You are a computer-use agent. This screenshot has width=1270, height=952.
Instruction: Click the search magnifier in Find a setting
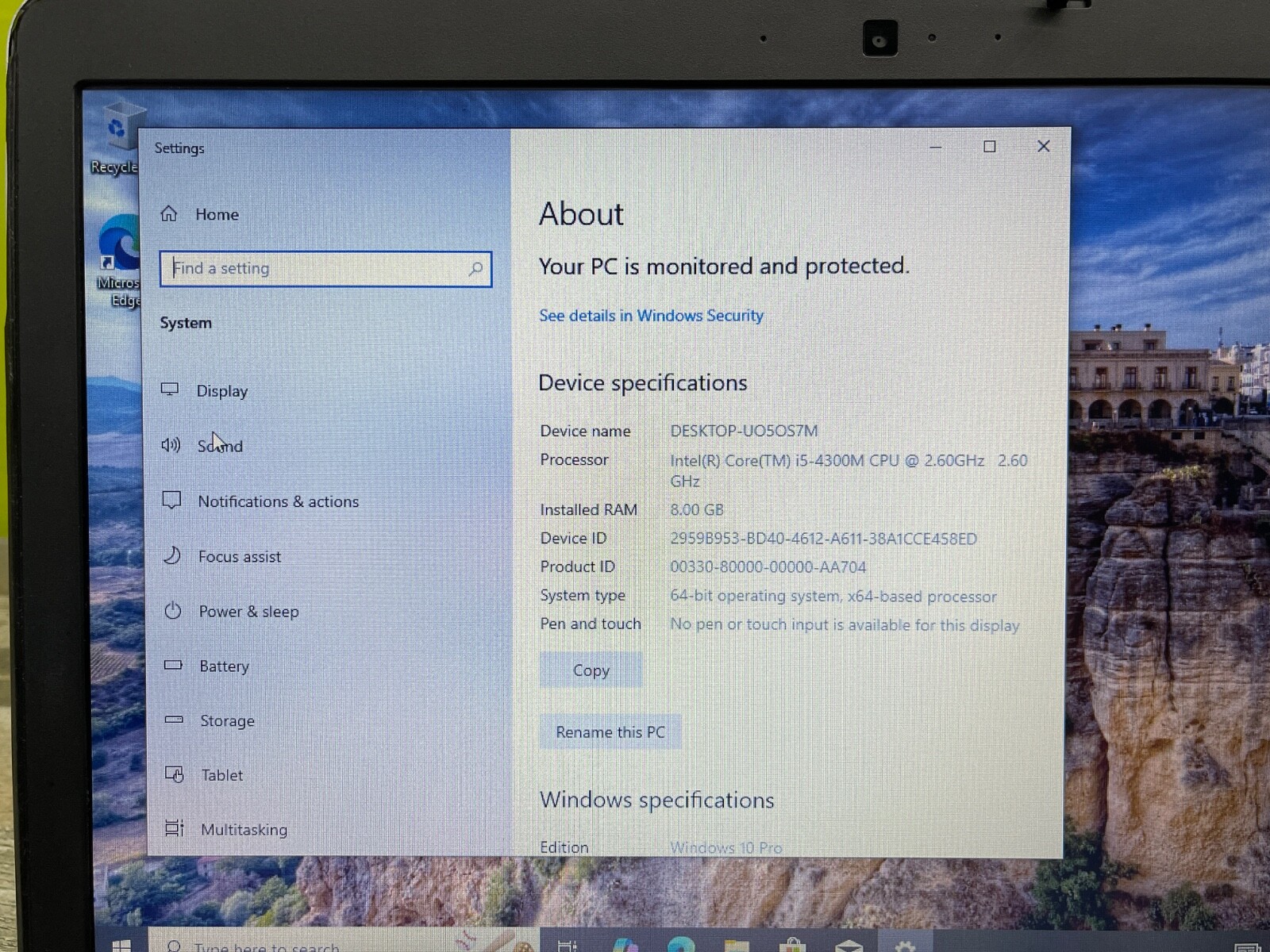475,269
